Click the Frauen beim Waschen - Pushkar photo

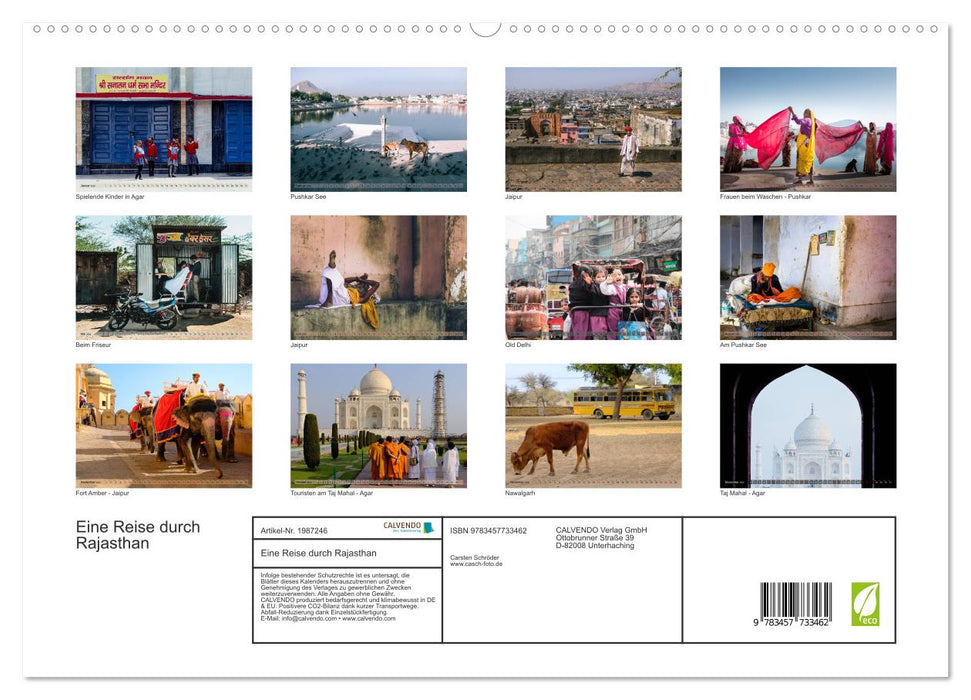(808, 128)
